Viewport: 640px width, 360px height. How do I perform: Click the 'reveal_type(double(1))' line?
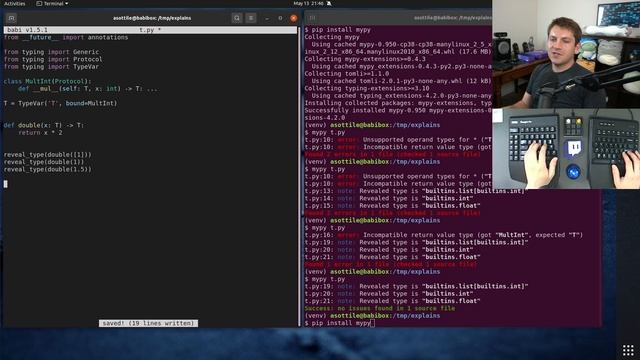[x=44, y=162]
